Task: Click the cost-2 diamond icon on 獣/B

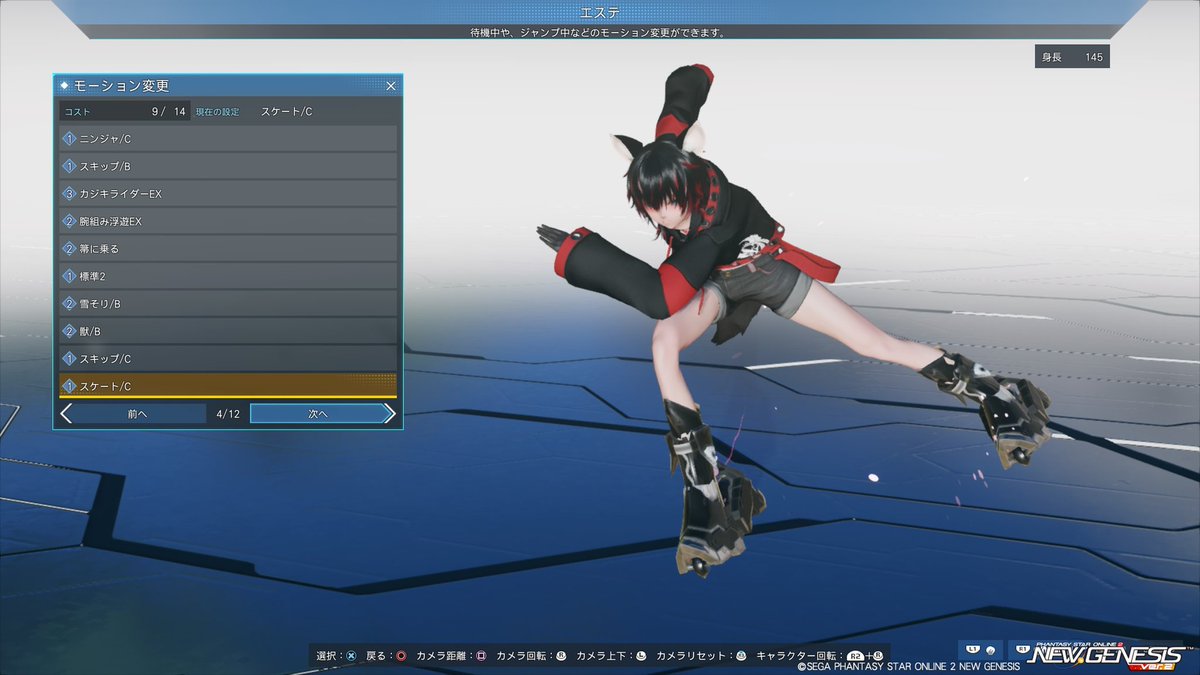Action: (x=70, y=331)
